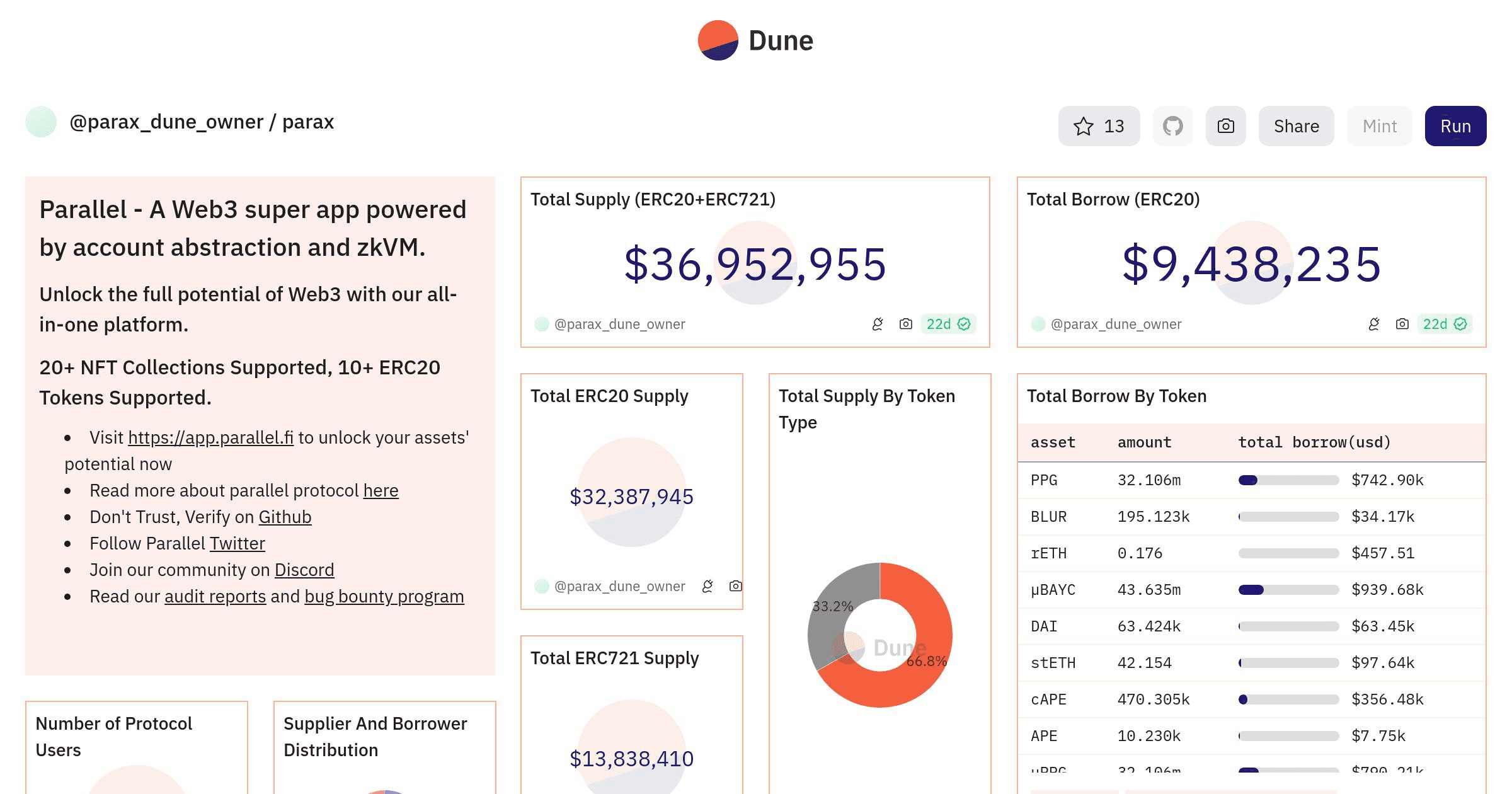Click the camera screenshot button in header
The height and width of the screenshot is (794, 1512).
pyautogui.click(x=1225, y=126)
